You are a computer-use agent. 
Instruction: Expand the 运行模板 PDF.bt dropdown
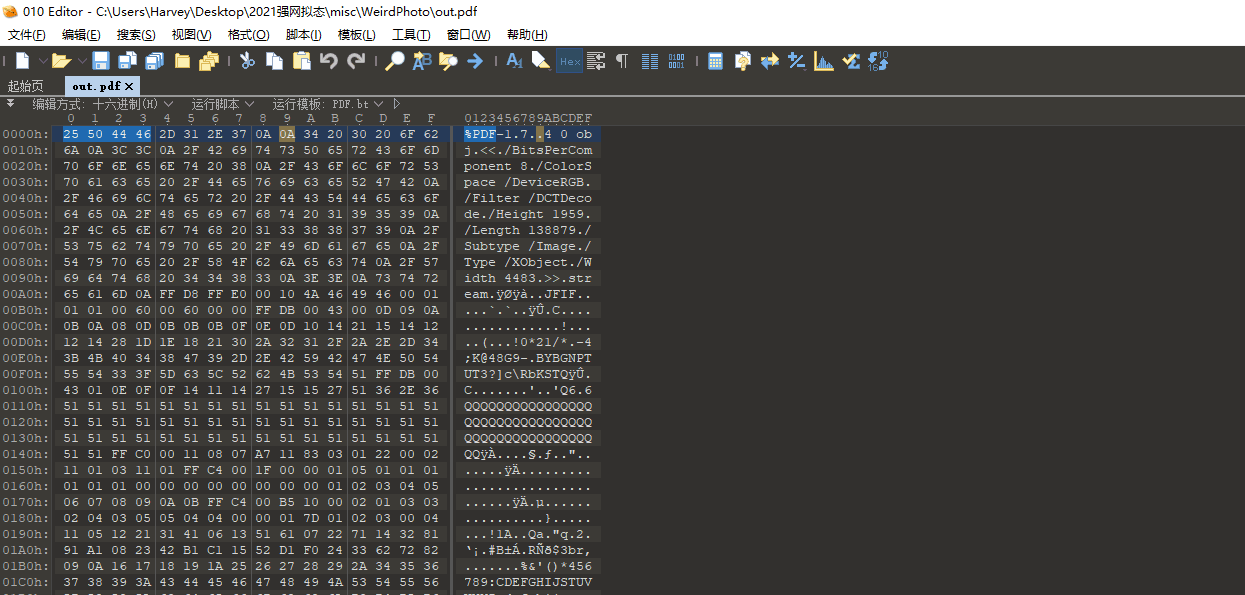pyautogui.click(x=378, y=104)
